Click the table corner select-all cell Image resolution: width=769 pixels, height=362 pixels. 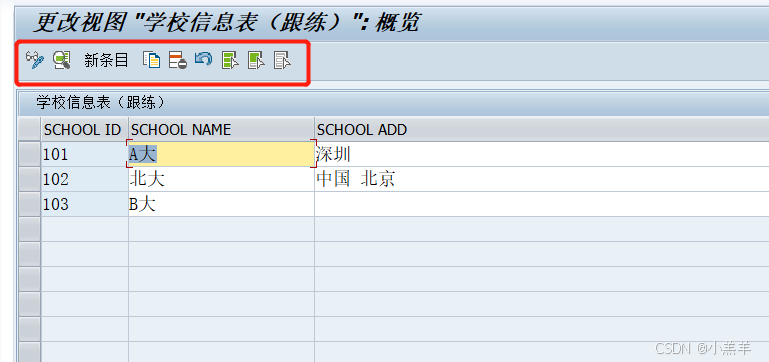29,129
